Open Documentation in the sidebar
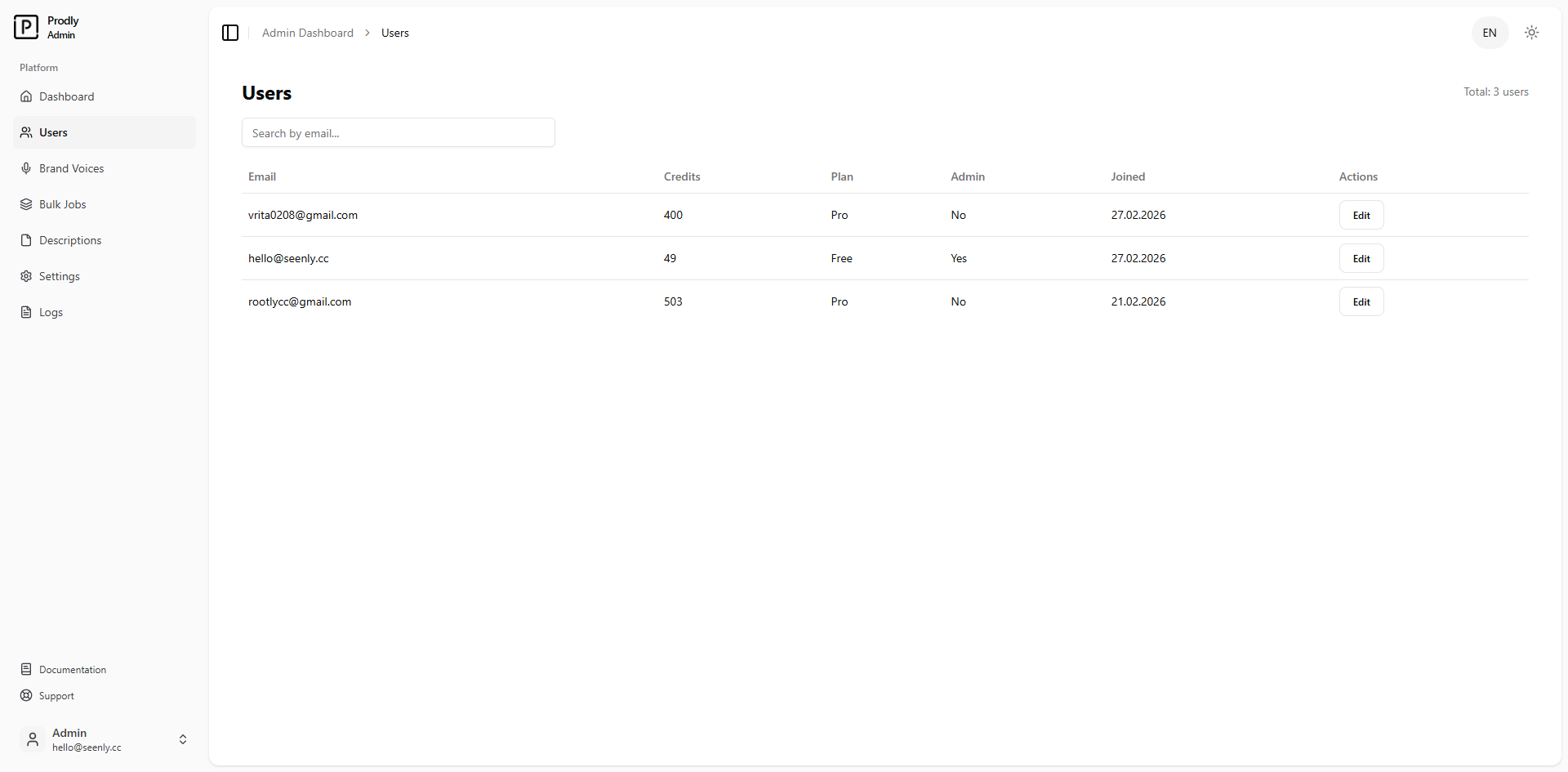1568x772 pixels. tap(72, 669)
